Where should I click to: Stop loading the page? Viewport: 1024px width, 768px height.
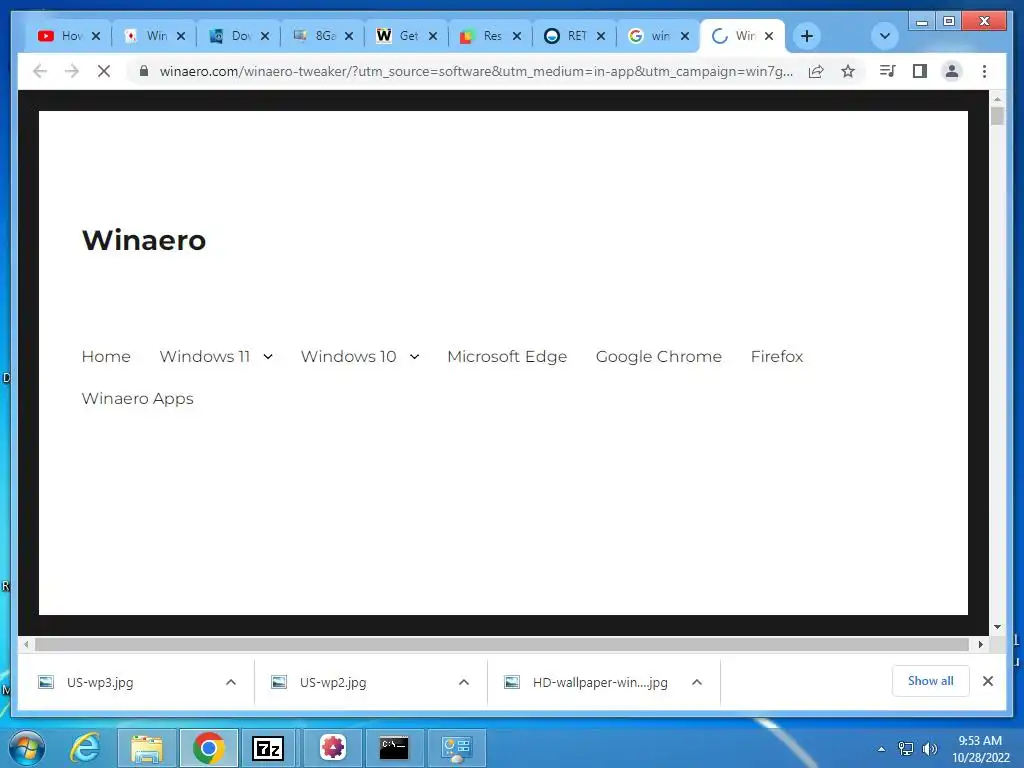pyautogui.click(x=104, y=71)
